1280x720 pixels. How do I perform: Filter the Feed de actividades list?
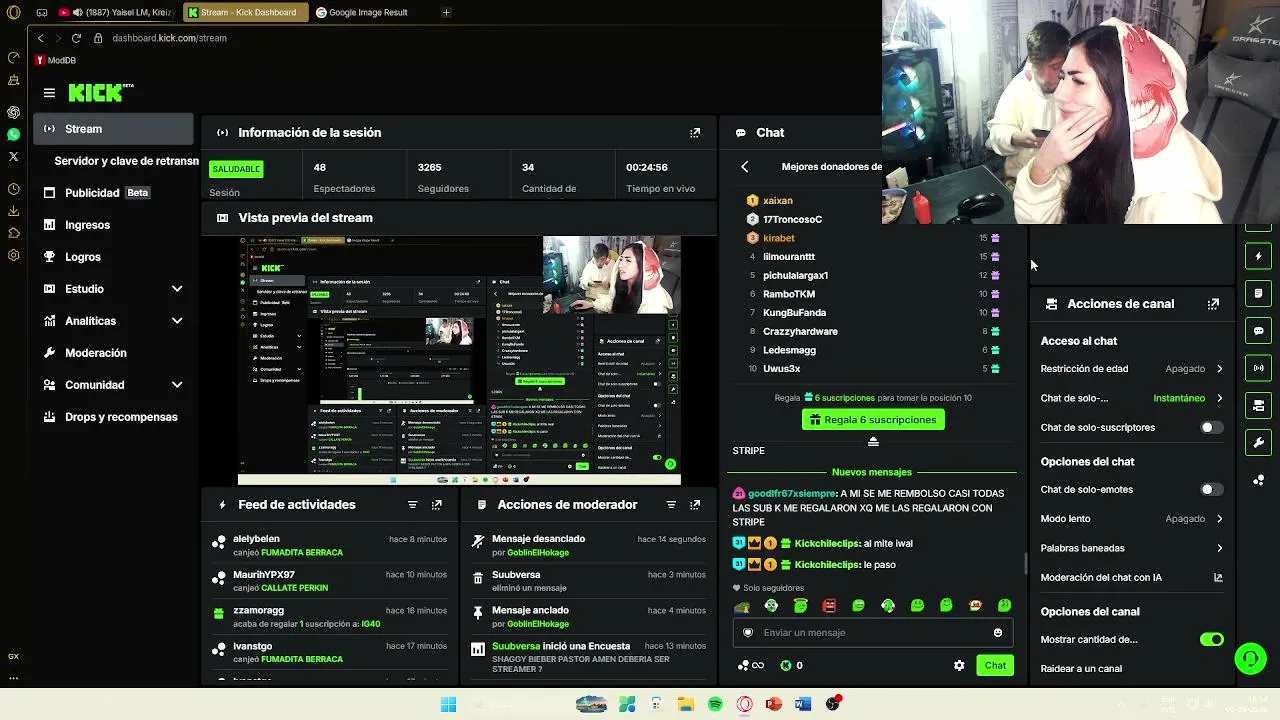[x=412, y=505]
